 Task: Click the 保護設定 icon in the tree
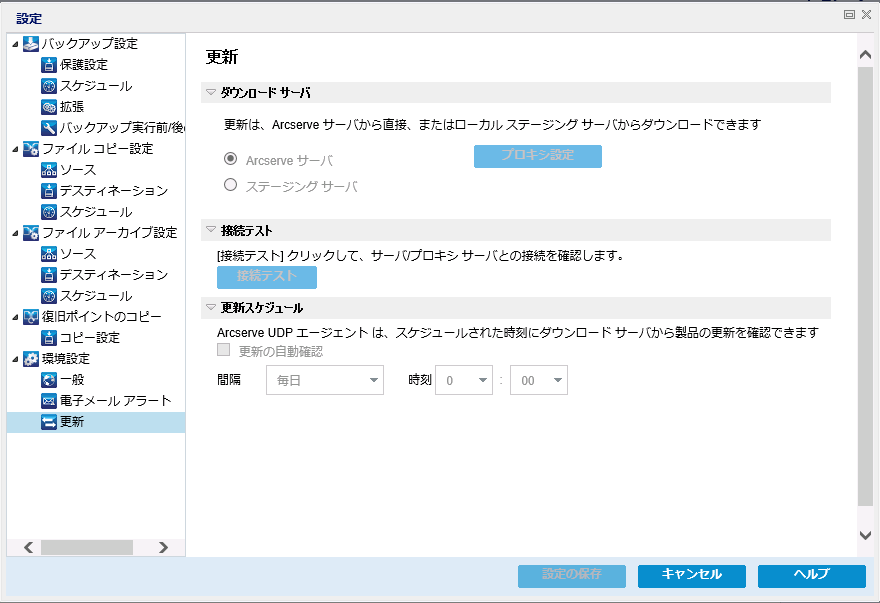point(49,65)
